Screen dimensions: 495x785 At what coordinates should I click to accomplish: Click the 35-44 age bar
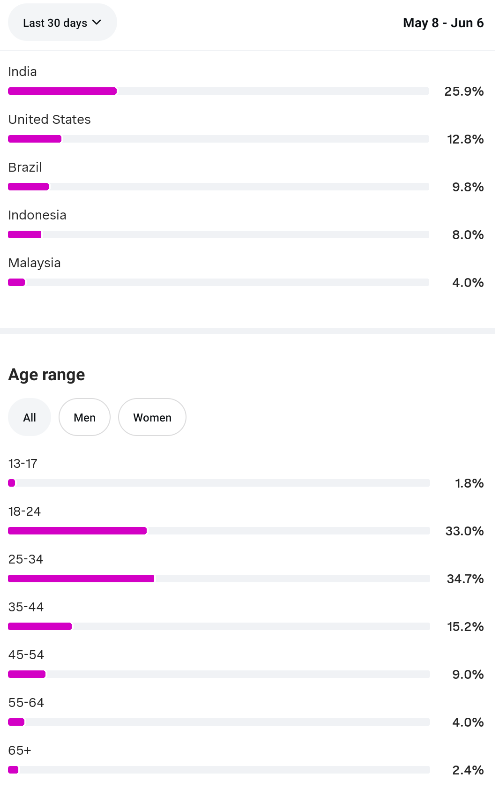click(219, 626)
